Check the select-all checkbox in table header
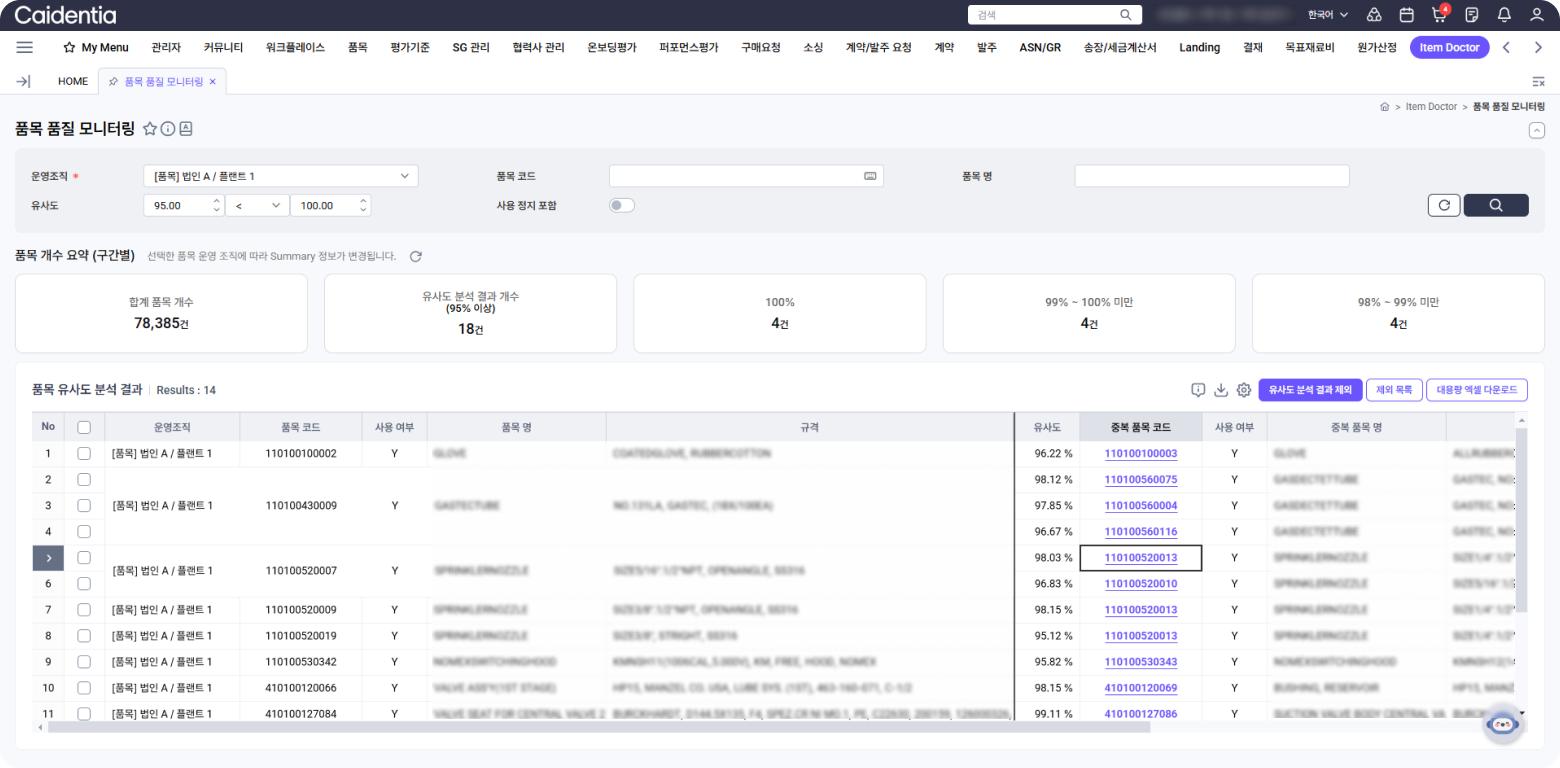This screenshot has width=1560, height=768. [x=84, y=427]
